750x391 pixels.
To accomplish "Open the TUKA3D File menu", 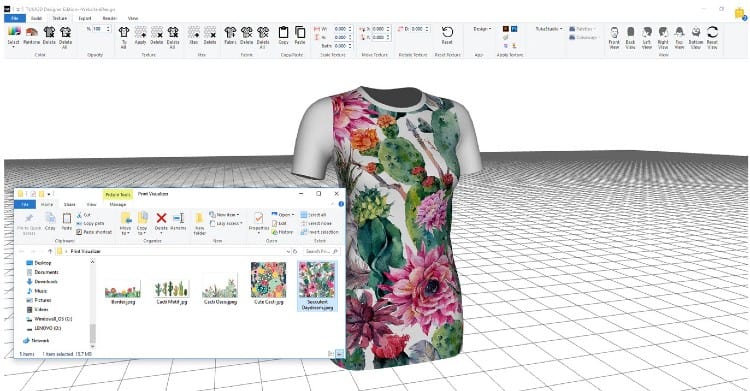I will 15,18.
